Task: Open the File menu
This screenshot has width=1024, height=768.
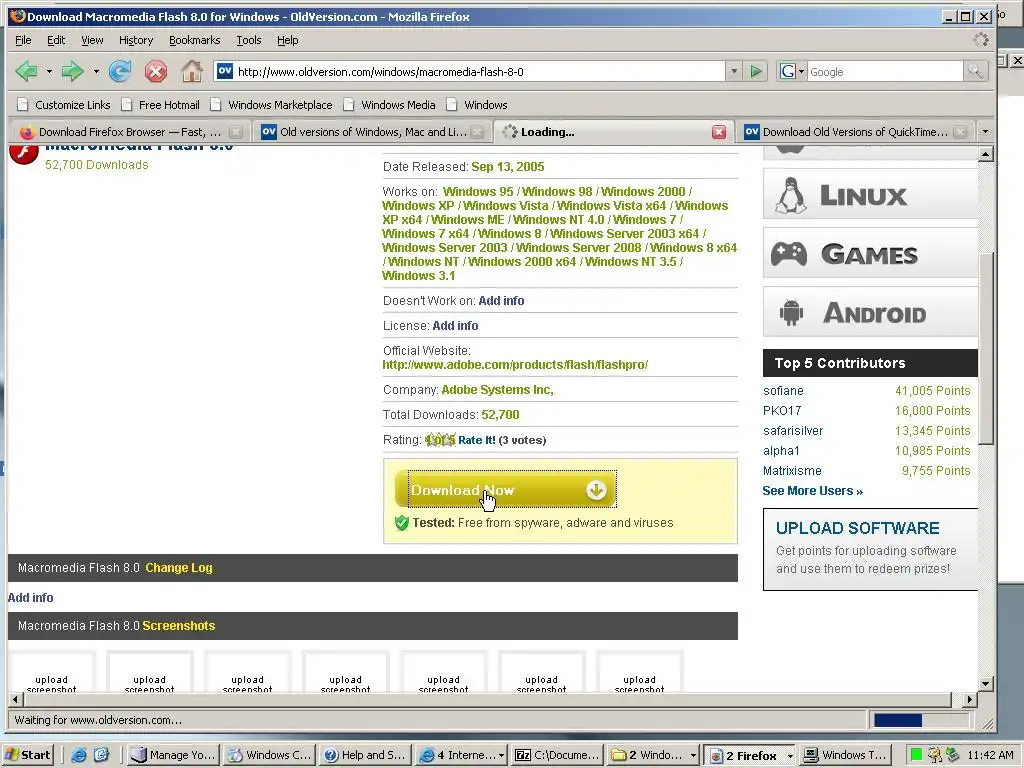Action: pyautogui.click(x=23, y=40)
